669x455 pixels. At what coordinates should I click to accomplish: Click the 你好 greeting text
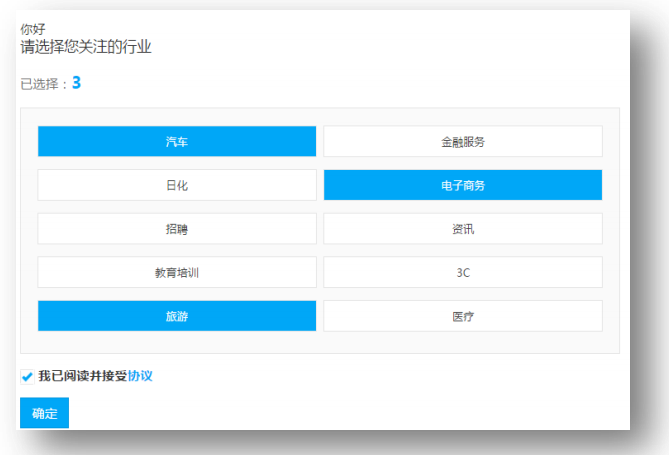pos(33,29)
